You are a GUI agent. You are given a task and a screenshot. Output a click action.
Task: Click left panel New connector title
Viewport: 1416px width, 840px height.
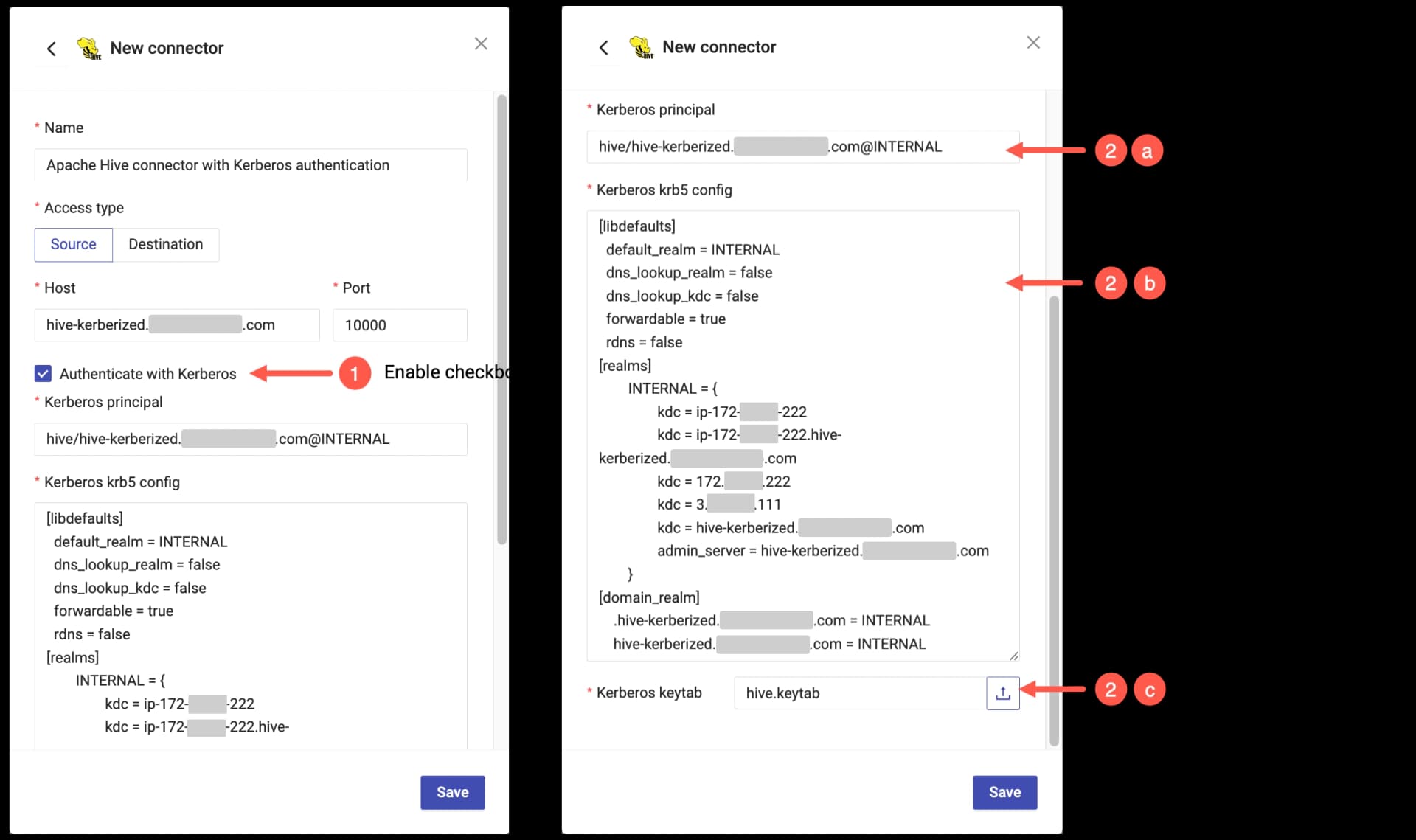pyautogui.click(x=167, y=48)
